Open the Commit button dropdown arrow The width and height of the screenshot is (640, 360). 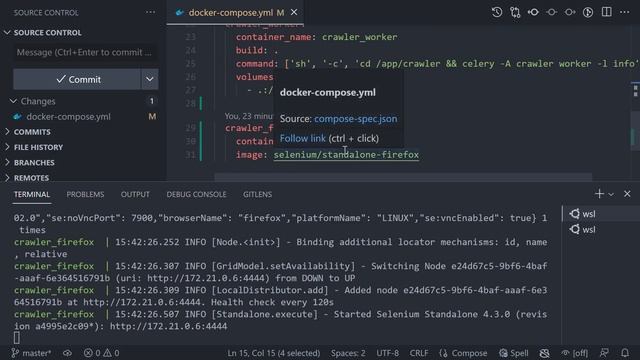pos(150,79)
